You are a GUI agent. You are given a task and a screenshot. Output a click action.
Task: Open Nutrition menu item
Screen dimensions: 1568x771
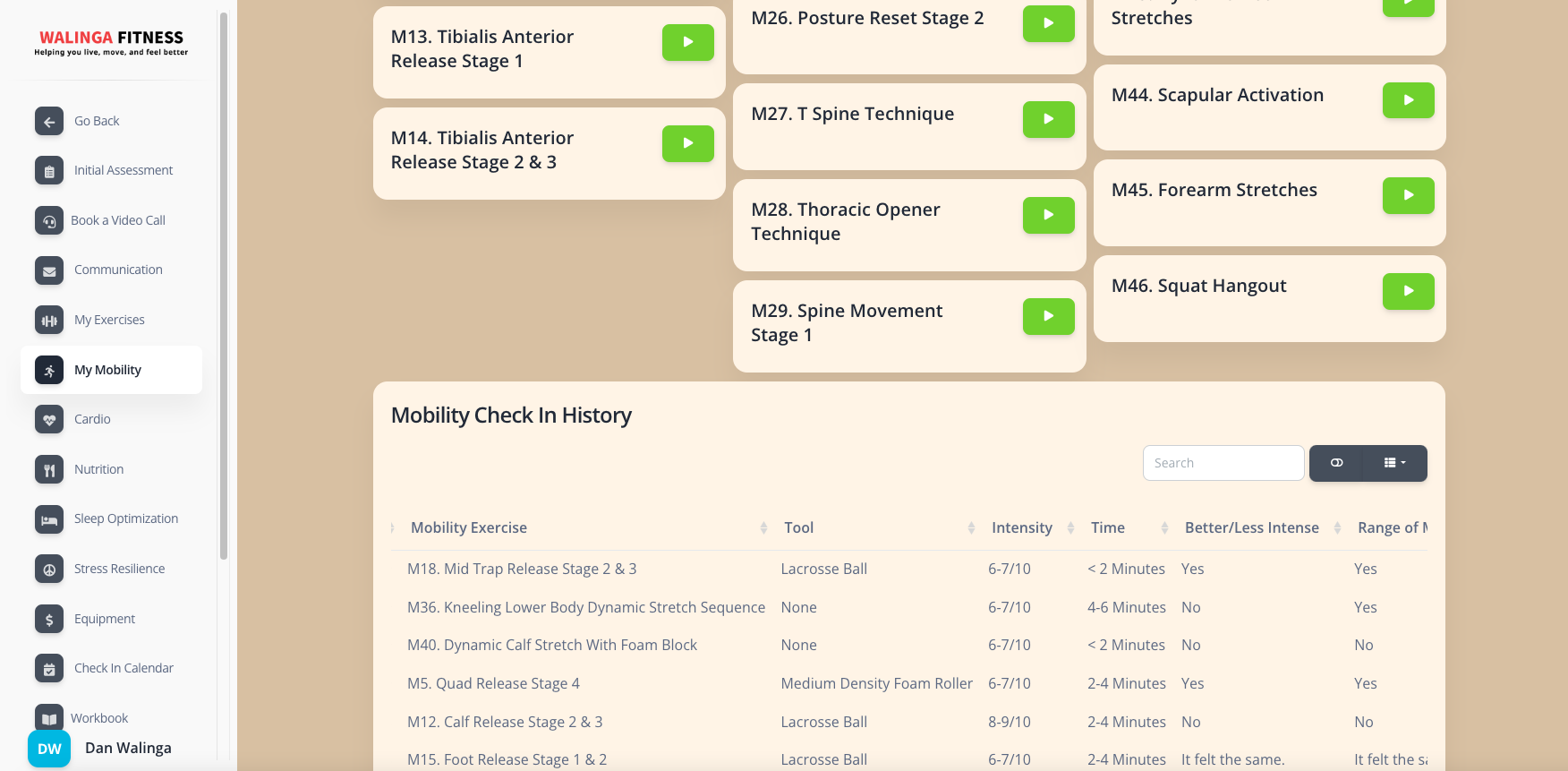[98, 469]
